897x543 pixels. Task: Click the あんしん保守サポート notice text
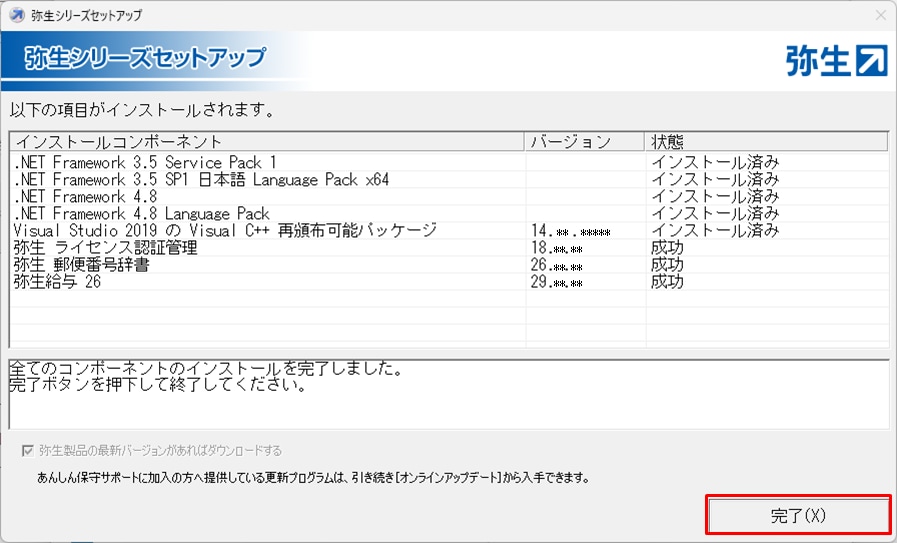click(x=310, y=477)
